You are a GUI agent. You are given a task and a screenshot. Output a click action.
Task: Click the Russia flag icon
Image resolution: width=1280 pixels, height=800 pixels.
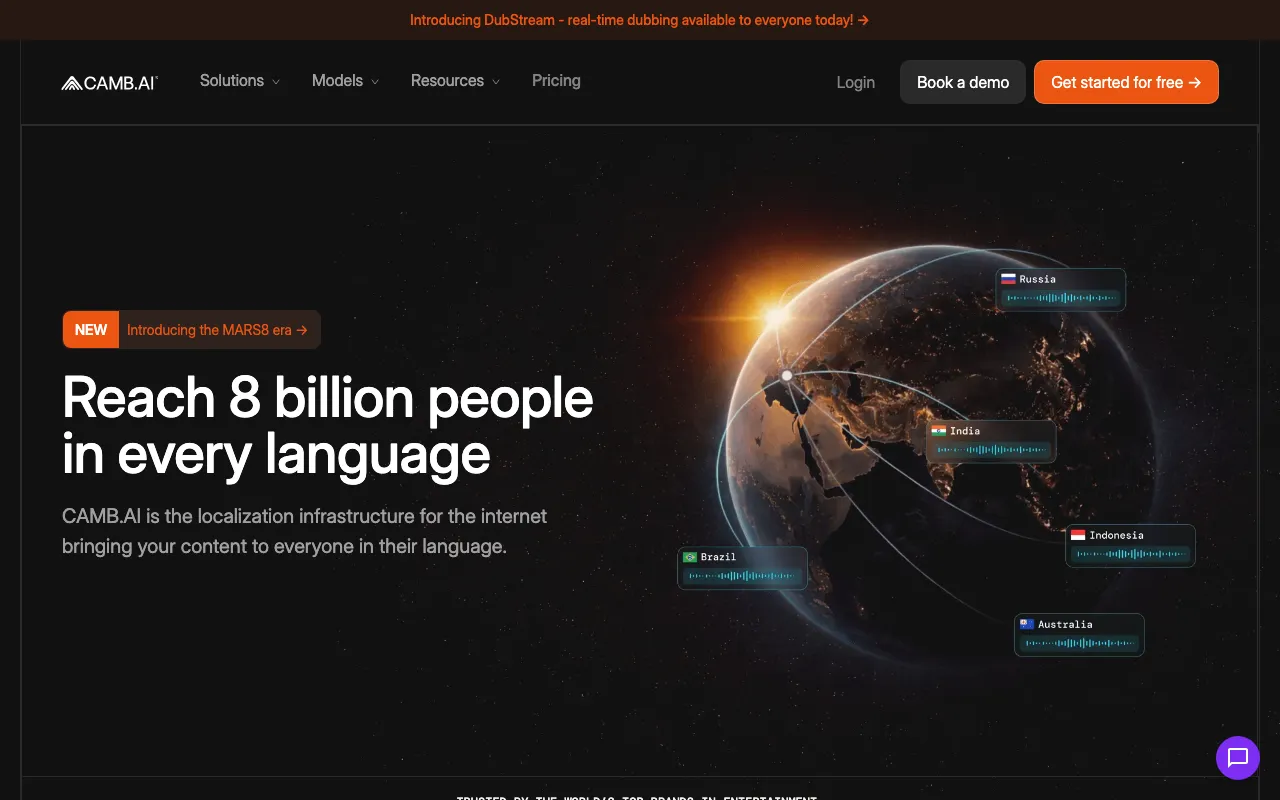pyautogui.click(x=1008, y=279)
